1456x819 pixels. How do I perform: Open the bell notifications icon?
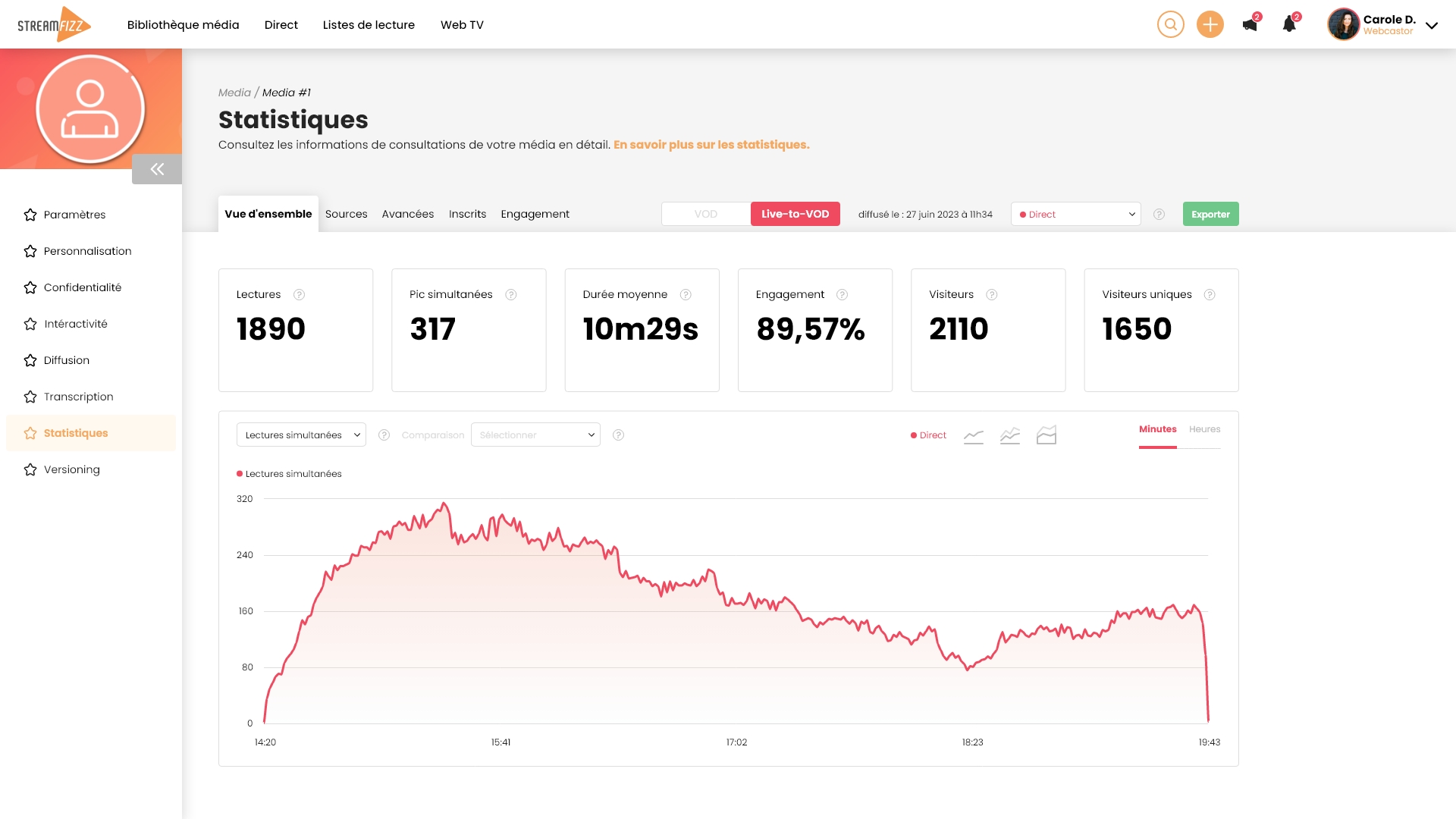click(1289, 25)
